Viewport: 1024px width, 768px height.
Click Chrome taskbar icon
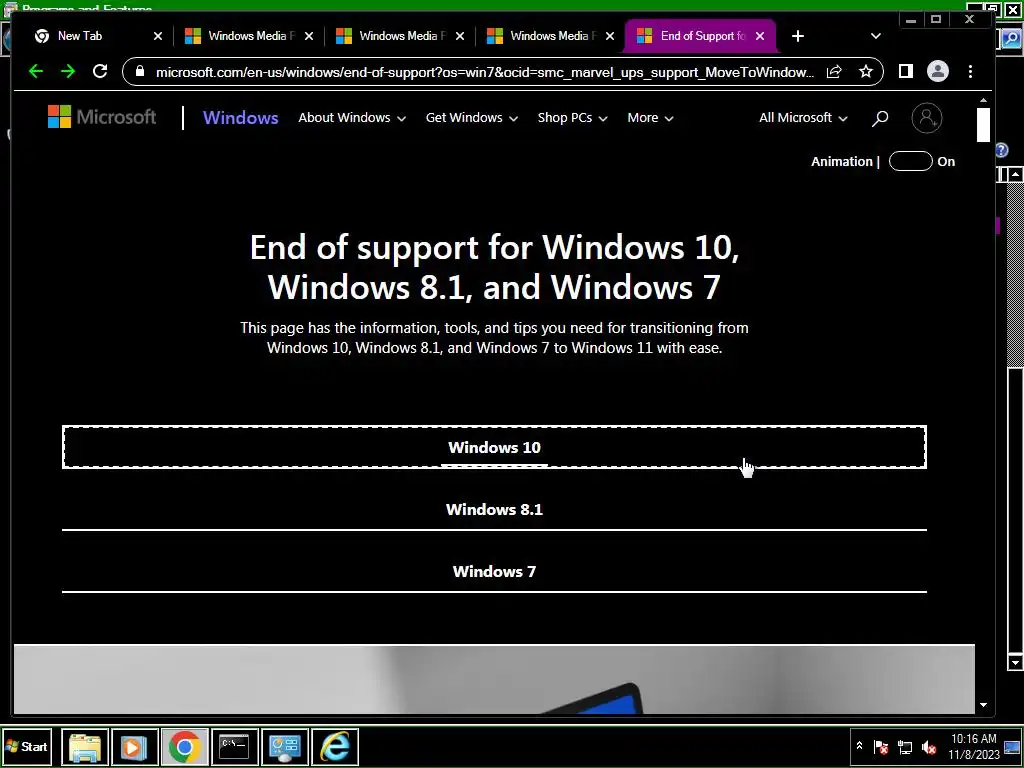[x=185, y=747]
